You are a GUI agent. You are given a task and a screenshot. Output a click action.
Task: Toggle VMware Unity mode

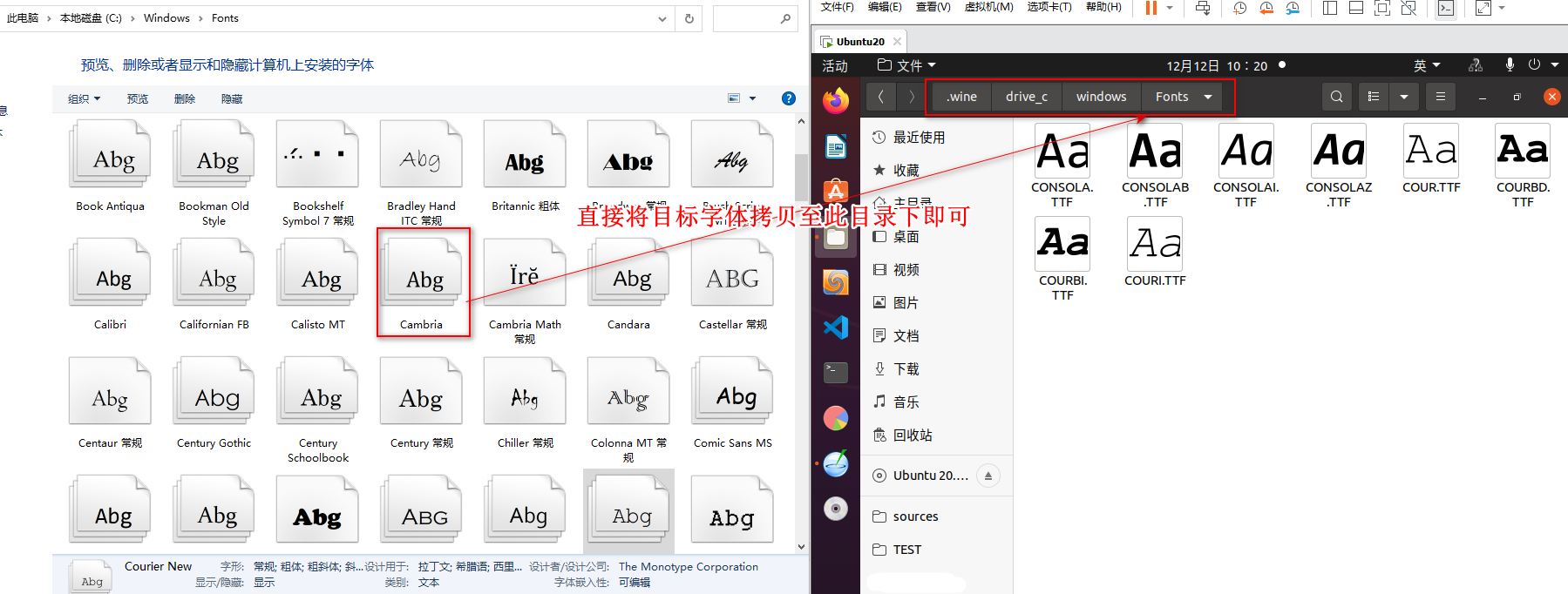click(1408, 8)
